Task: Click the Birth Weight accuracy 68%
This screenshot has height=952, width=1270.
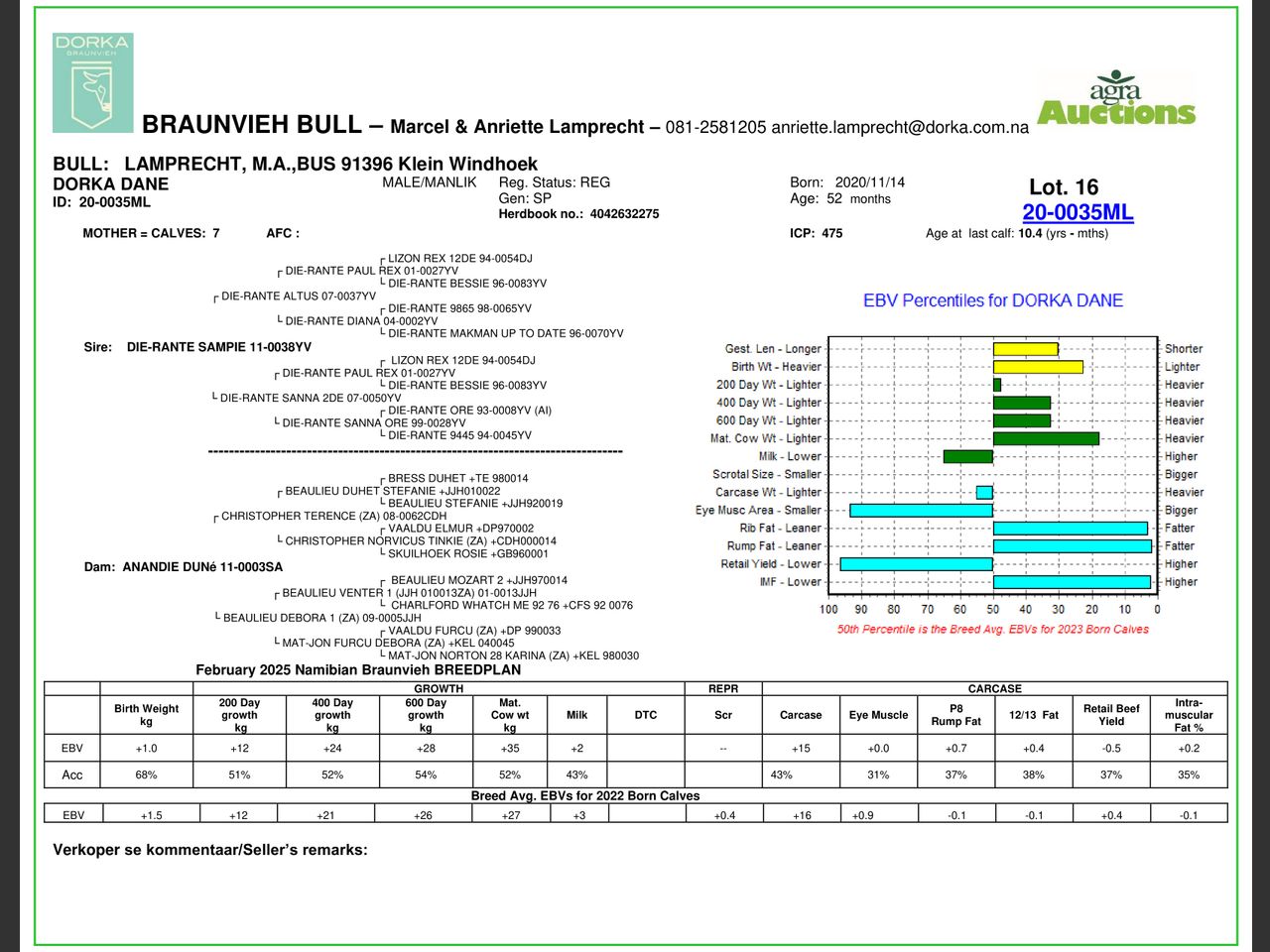Action: coord(146,774)
